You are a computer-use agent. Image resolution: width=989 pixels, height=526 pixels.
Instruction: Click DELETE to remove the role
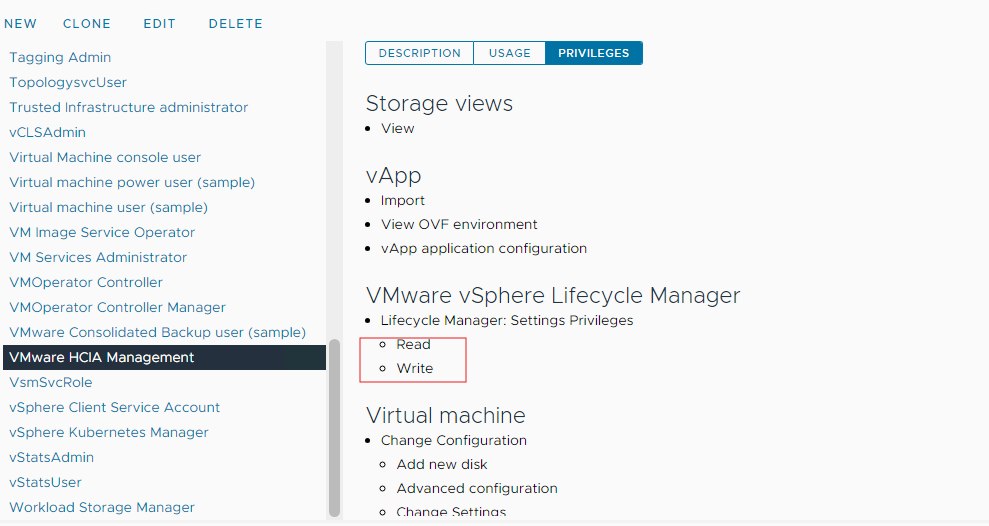click(236, 23)
